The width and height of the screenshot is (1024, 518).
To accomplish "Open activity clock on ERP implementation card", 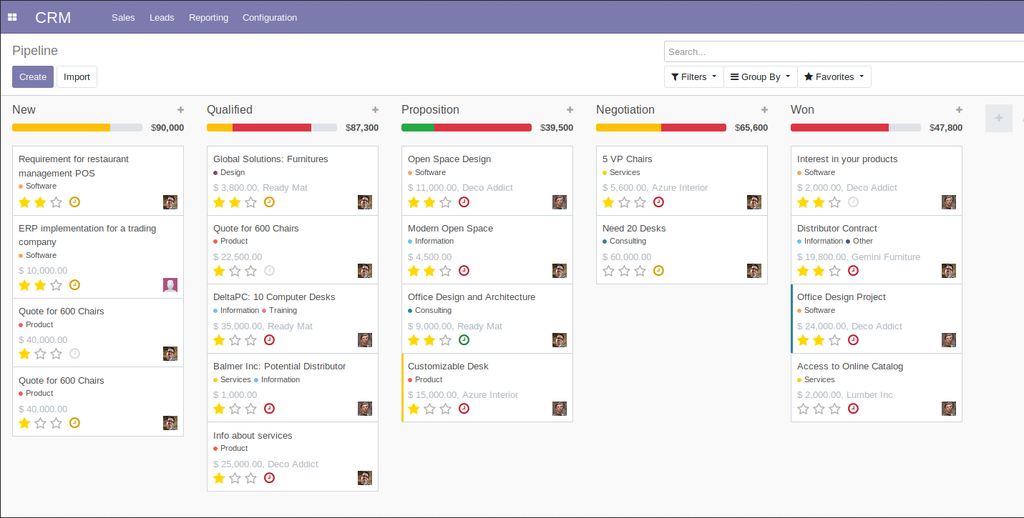I will (74, 285).
